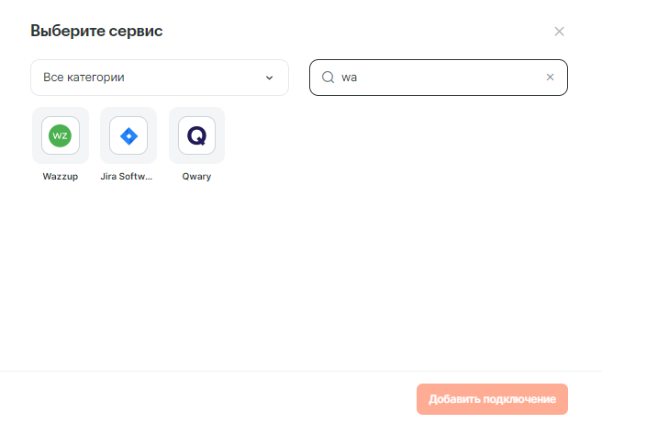
Task: Click empty space right of "wa" in search box
Action: 450,77
